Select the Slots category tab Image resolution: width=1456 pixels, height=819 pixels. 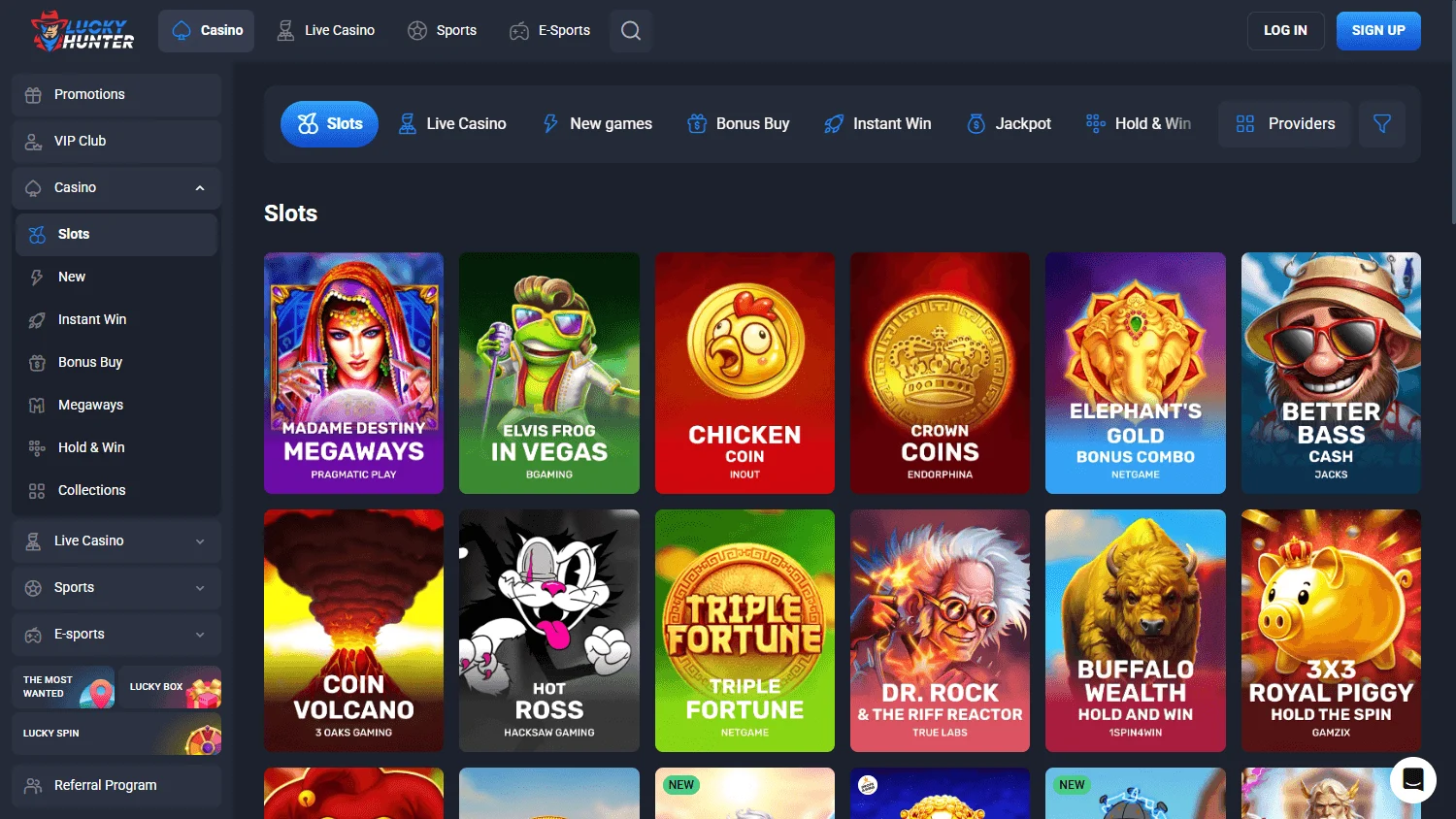click(330, 124)
